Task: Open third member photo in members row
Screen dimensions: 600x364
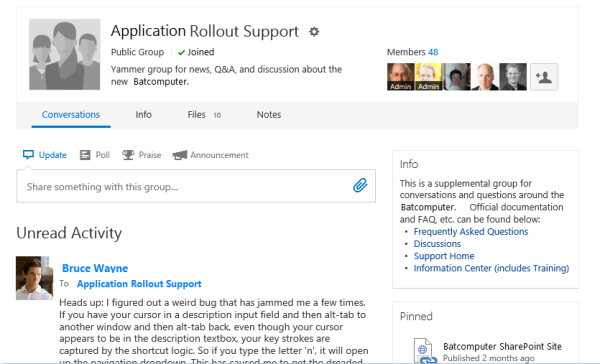Action: pyautogui.click(x=457, y=77)
